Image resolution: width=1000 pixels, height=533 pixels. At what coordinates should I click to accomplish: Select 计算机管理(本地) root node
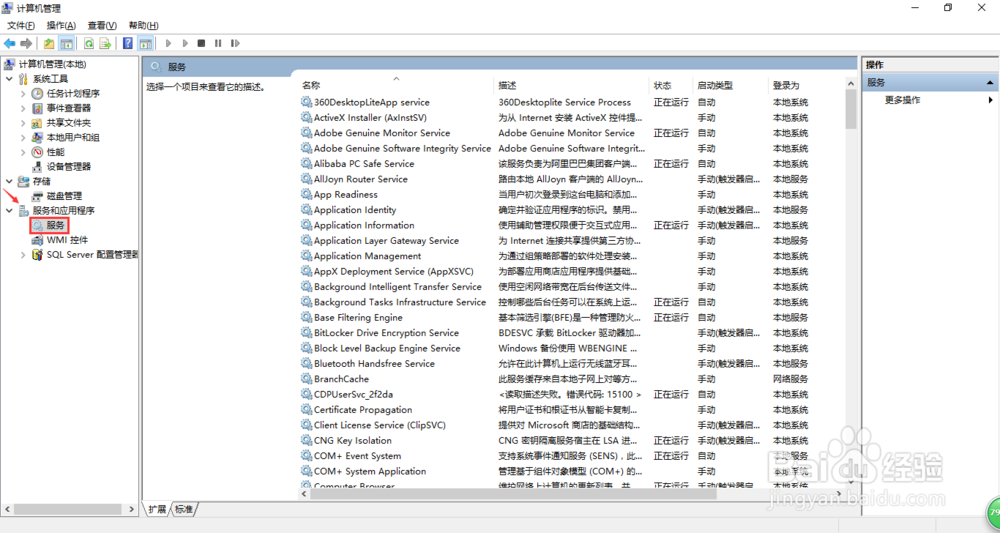(x=52, y=64)
